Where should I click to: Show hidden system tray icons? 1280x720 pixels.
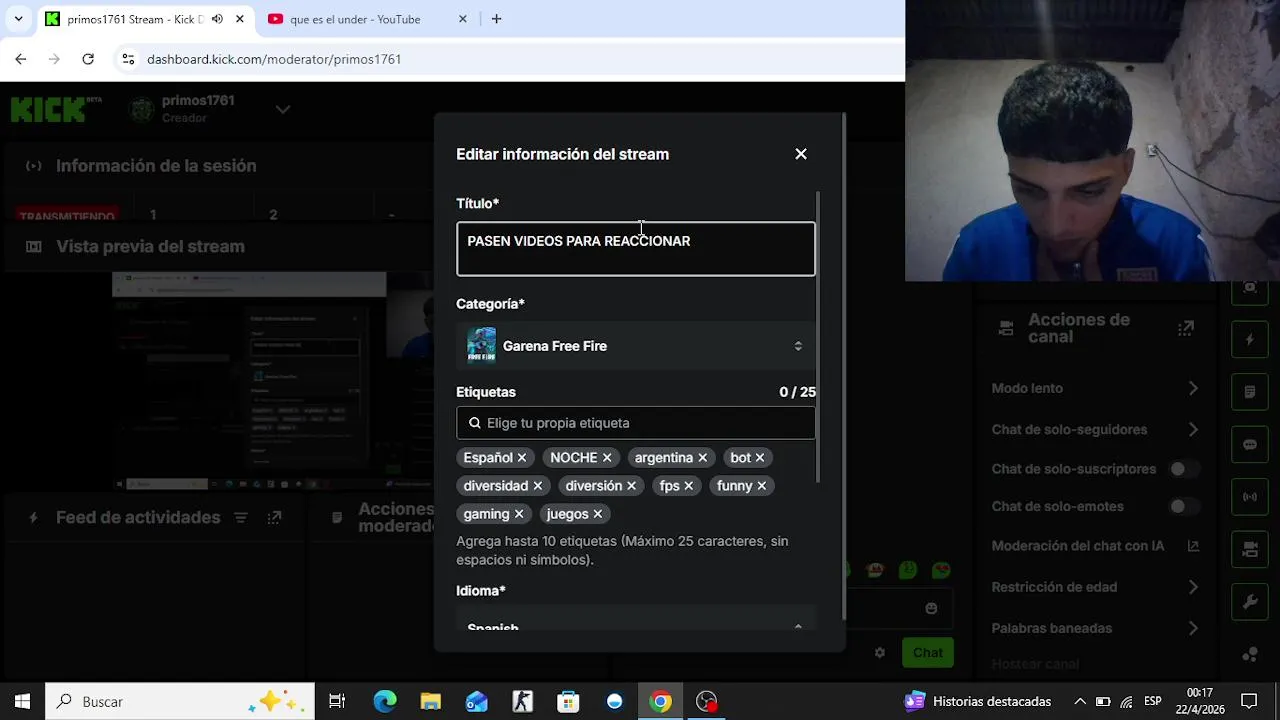(1080, 701)
